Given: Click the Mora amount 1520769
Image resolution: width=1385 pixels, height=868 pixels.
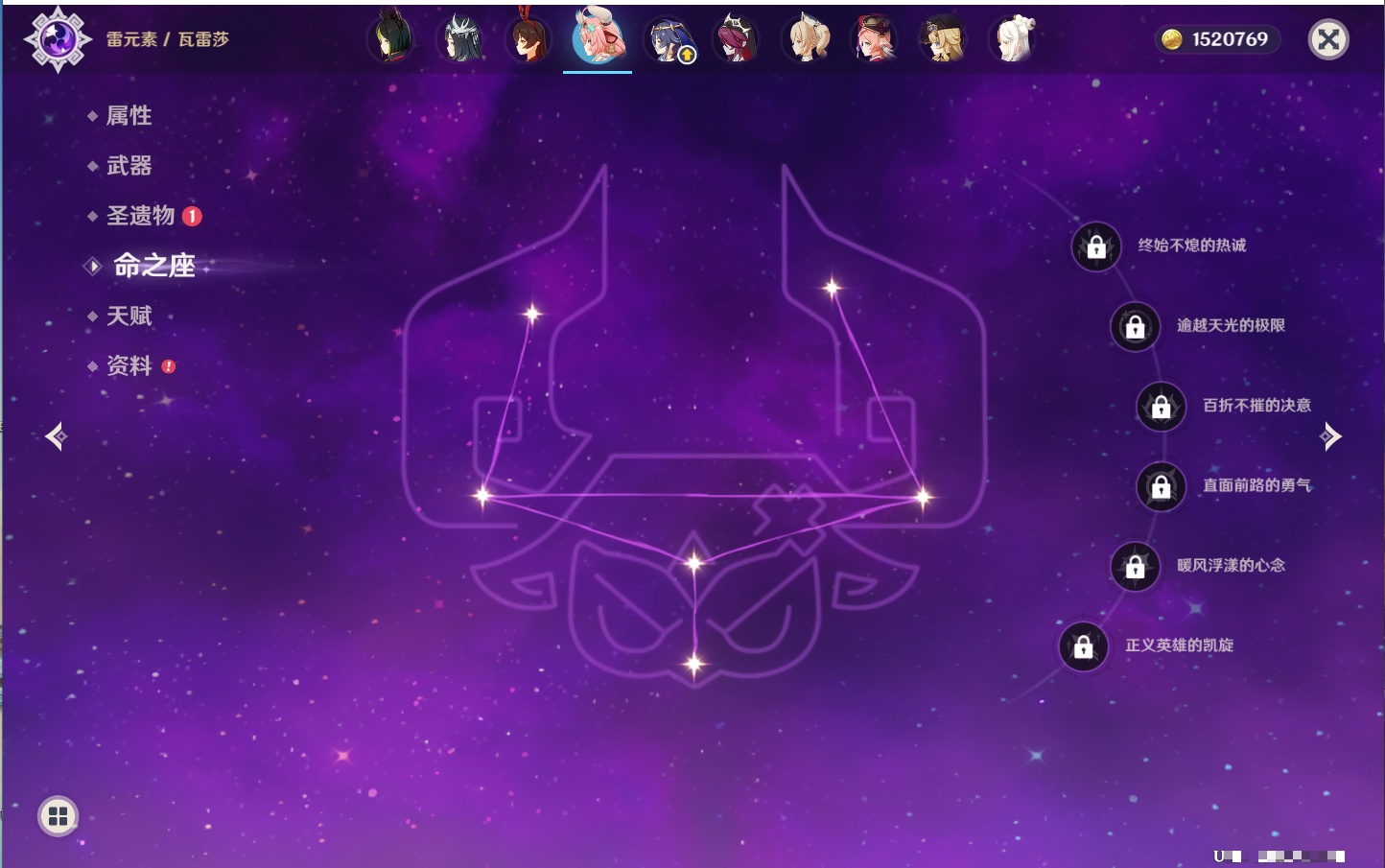Looking at the screenshot, I should [1230, 39].
